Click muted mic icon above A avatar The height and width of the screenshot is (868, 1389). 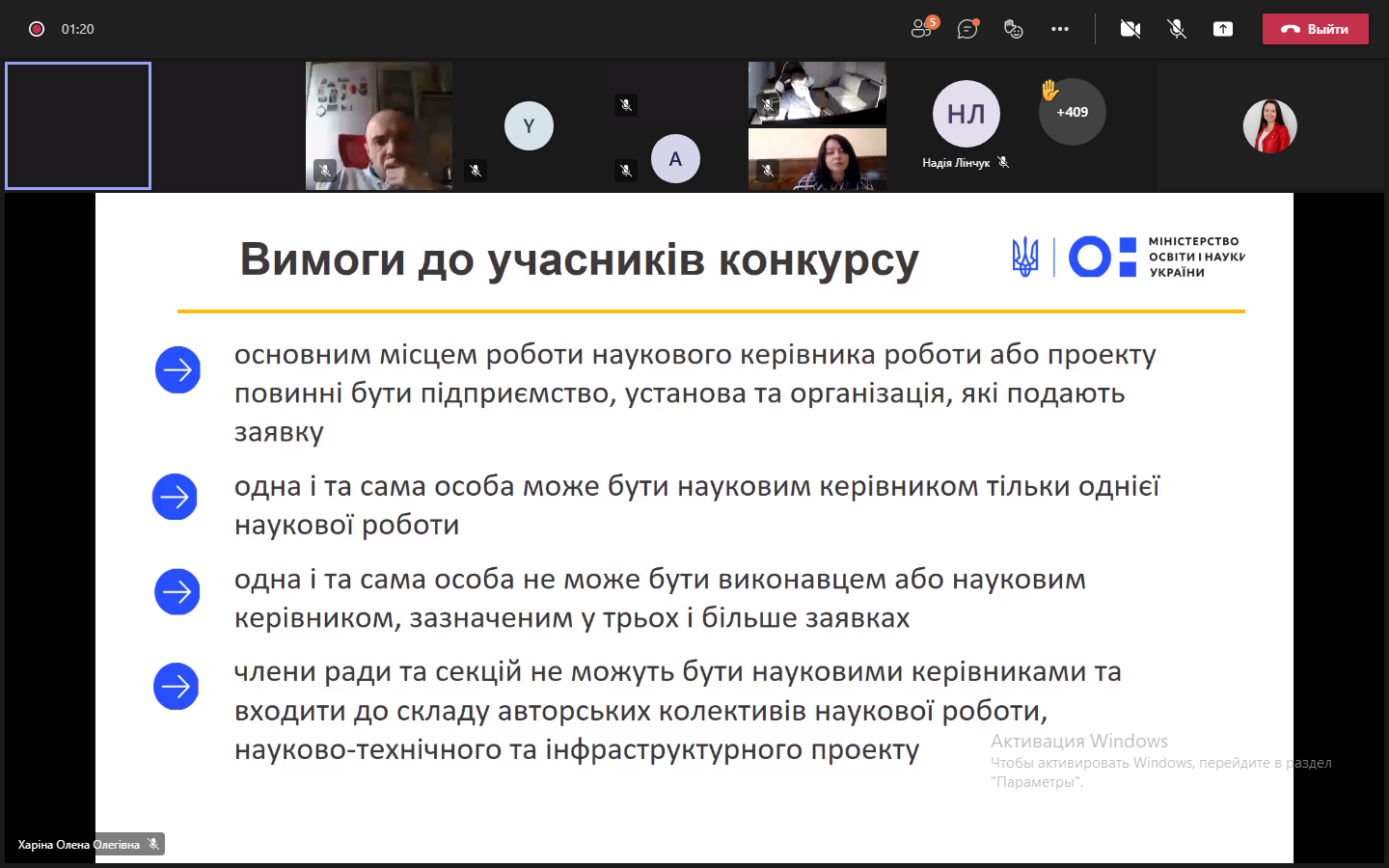[626, 105]
